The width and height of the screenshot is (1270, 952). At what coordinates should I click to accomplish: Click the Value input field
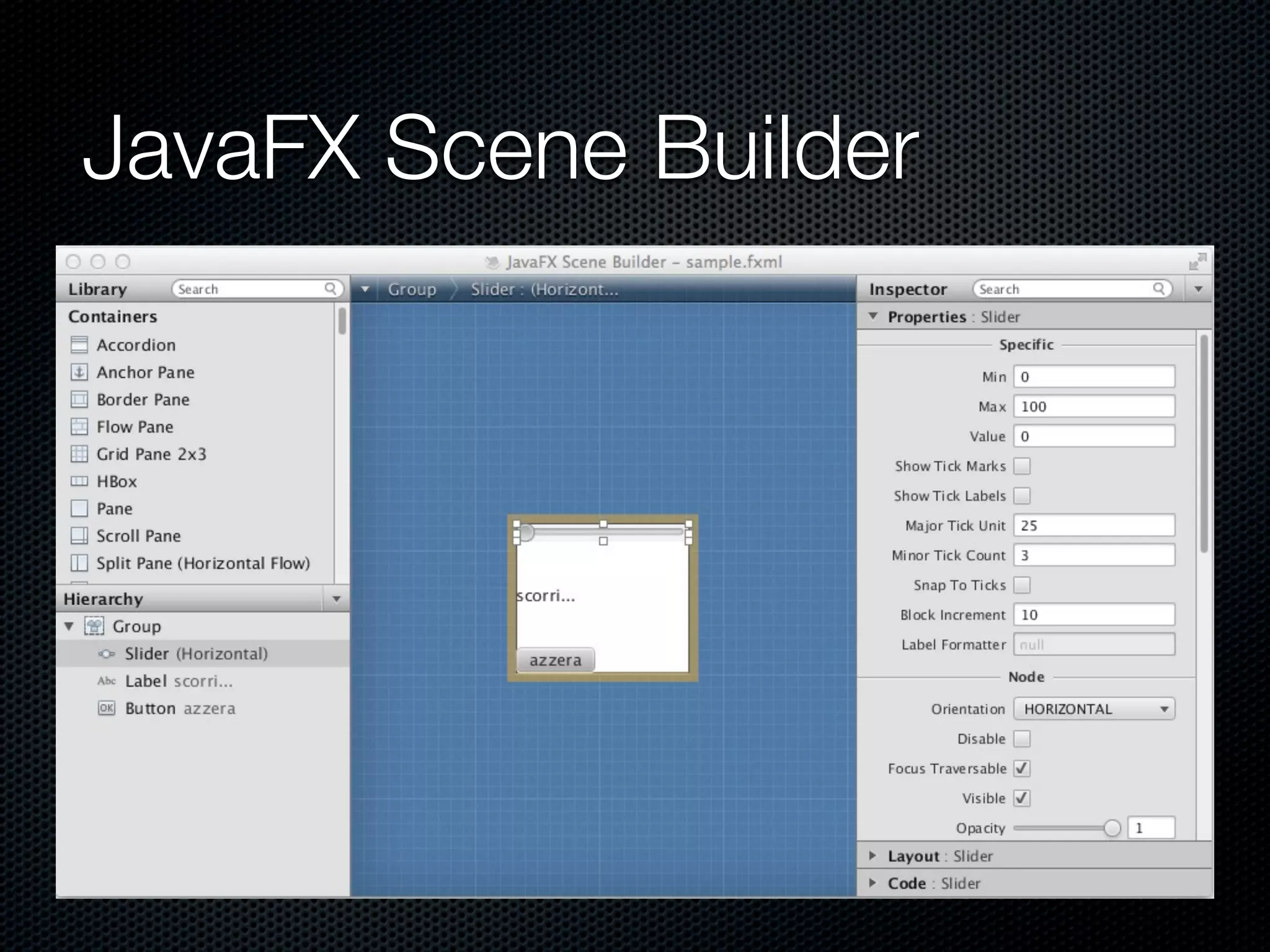(1095, 436)
